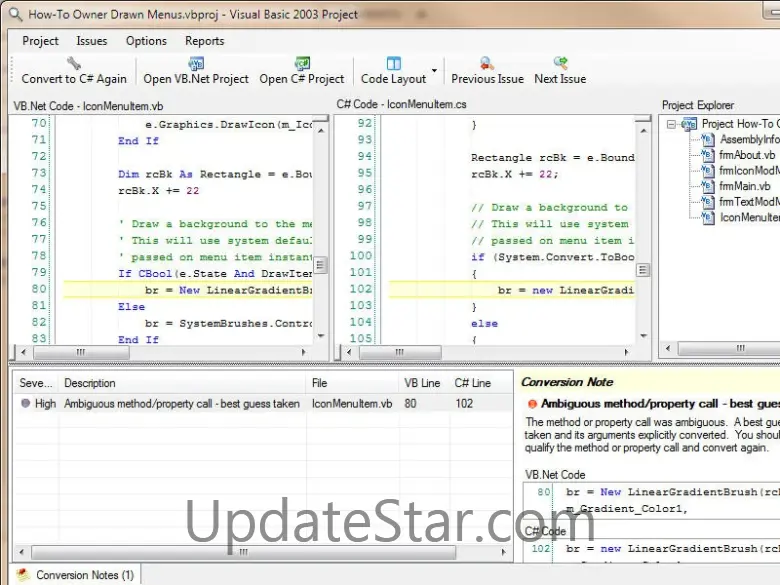
Task: Click the AssemblyInfo file icon
Action: (707, 139)
